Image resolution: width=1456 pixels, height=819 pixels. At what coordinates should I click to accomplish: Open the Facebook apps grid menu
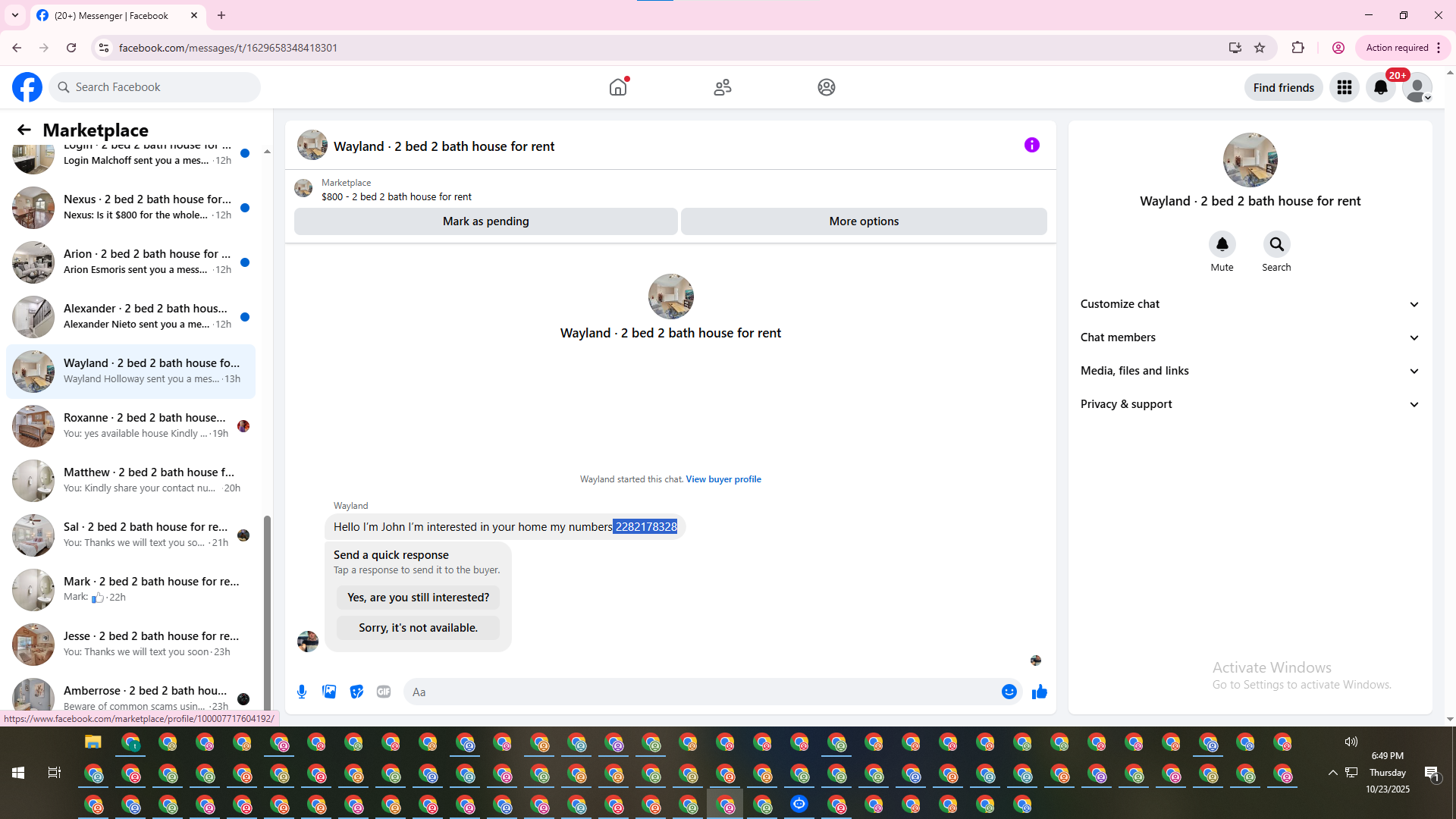(x=1344, y=87)
